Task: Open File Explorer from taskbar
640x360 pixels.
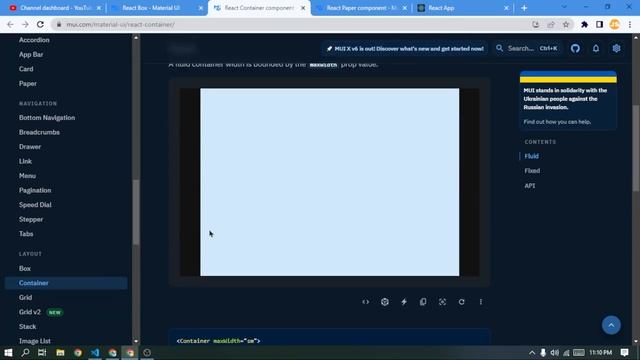Action: [60, 353]
